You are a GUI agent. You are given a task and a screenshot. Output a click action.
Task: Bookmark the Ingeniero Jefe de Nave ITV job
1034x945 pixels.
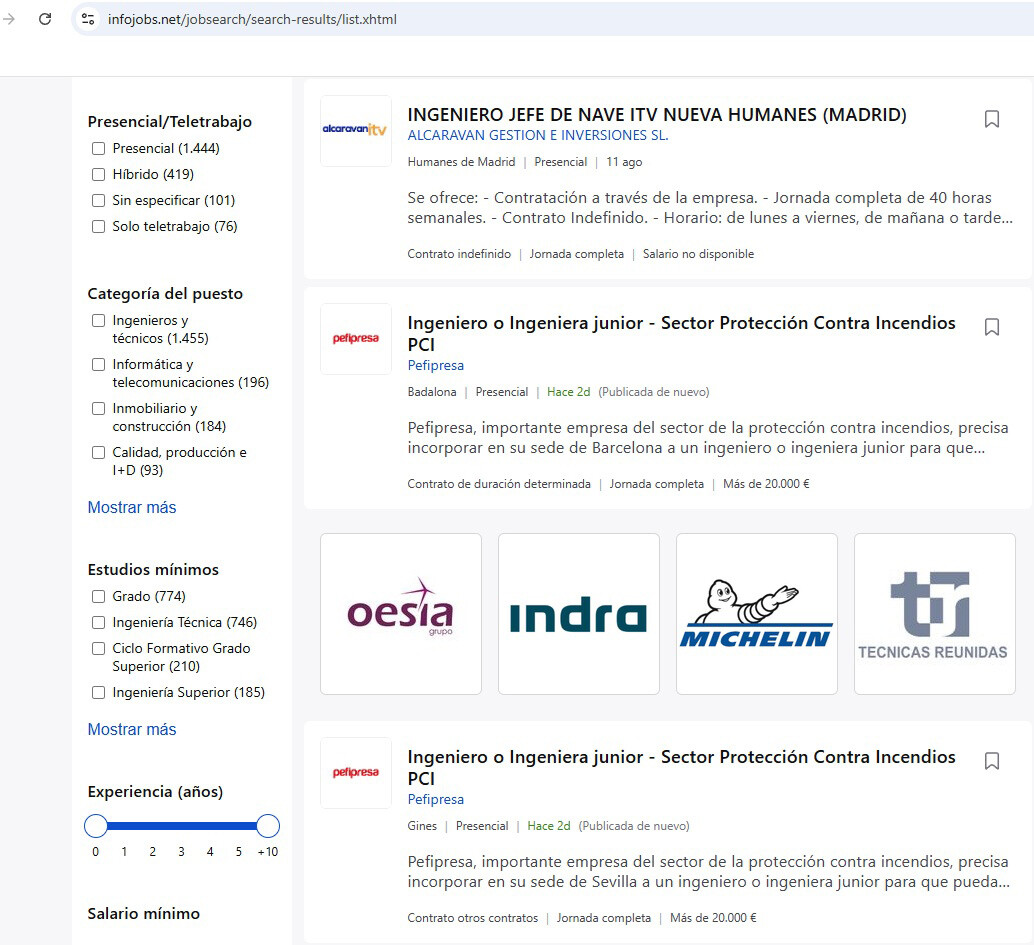click(991, 119)
